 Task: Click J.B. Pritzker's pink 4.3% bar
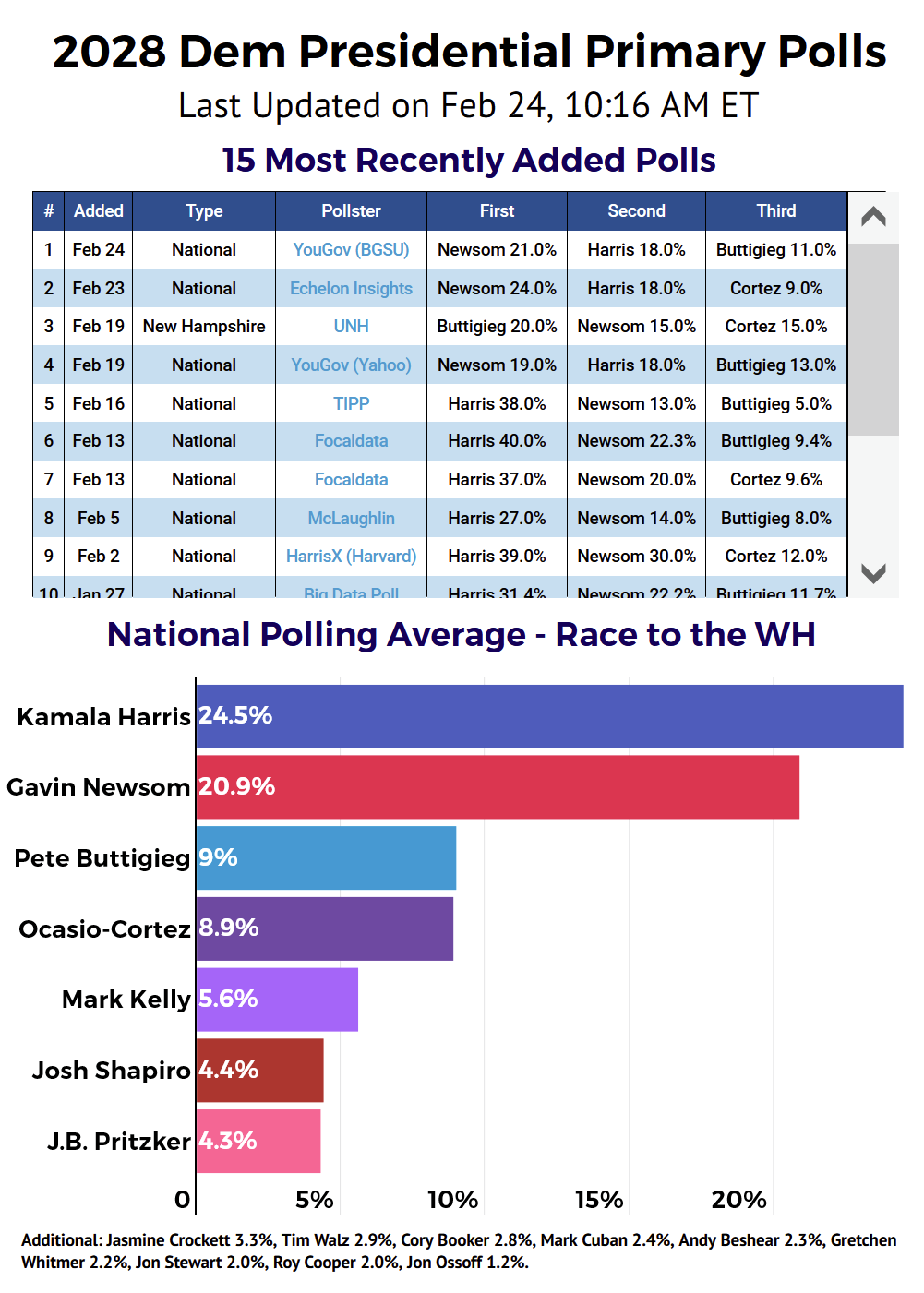[258, 1142]
